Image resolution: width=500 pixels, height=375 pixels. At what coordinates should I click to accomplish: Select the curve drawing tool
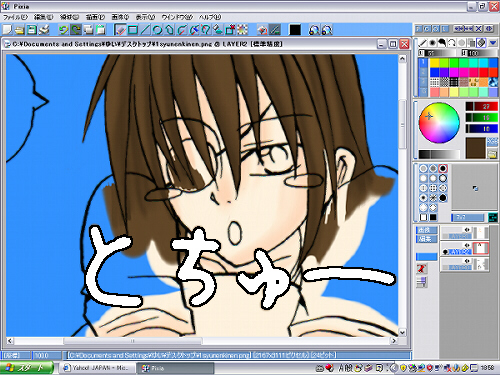click(181, 30)
